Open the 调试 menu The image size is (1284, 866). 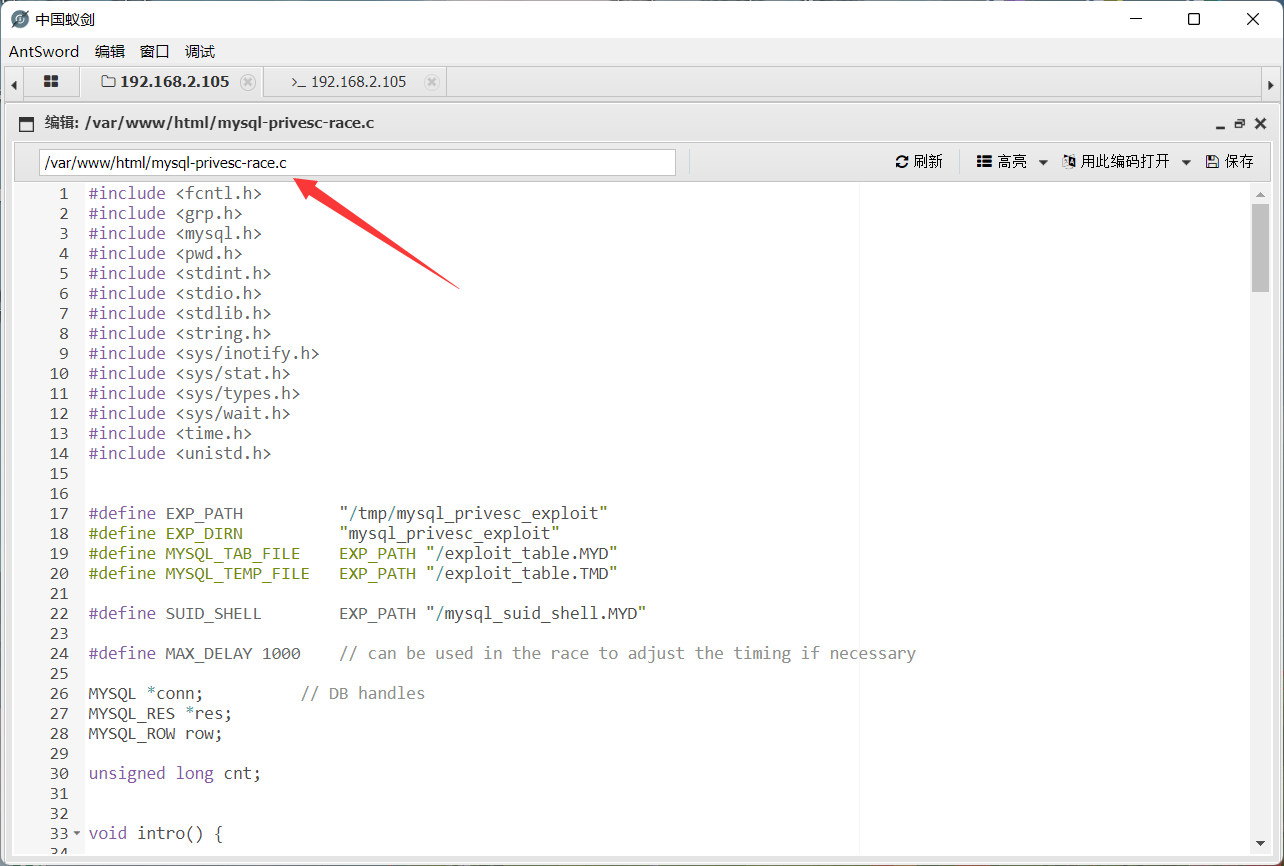[x=200, y=52]
